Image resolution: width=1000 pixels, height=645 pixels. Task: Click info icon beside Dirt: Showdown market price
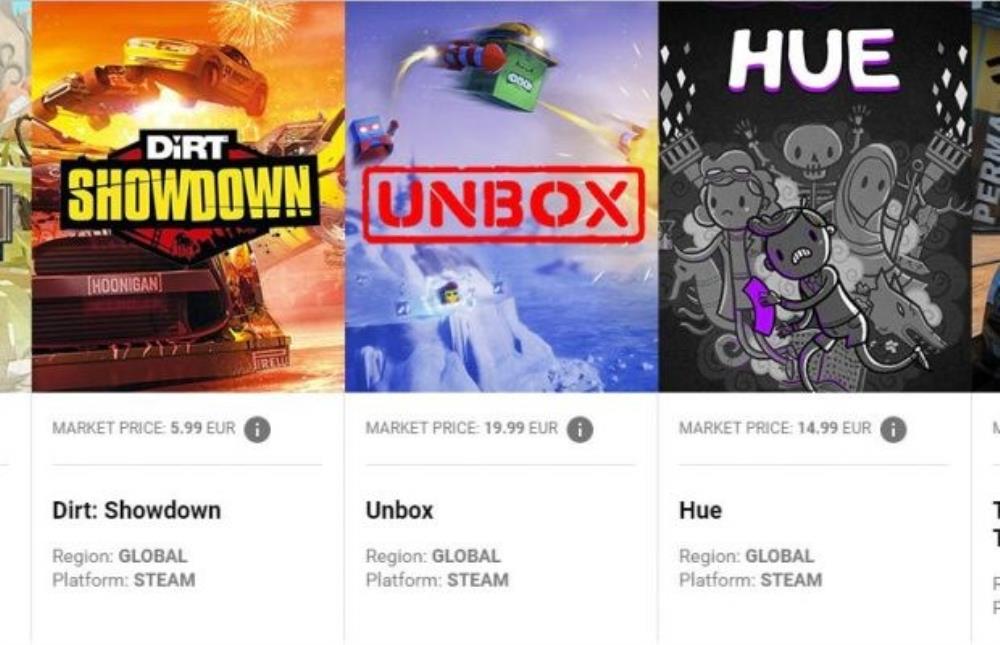(257, 429)
